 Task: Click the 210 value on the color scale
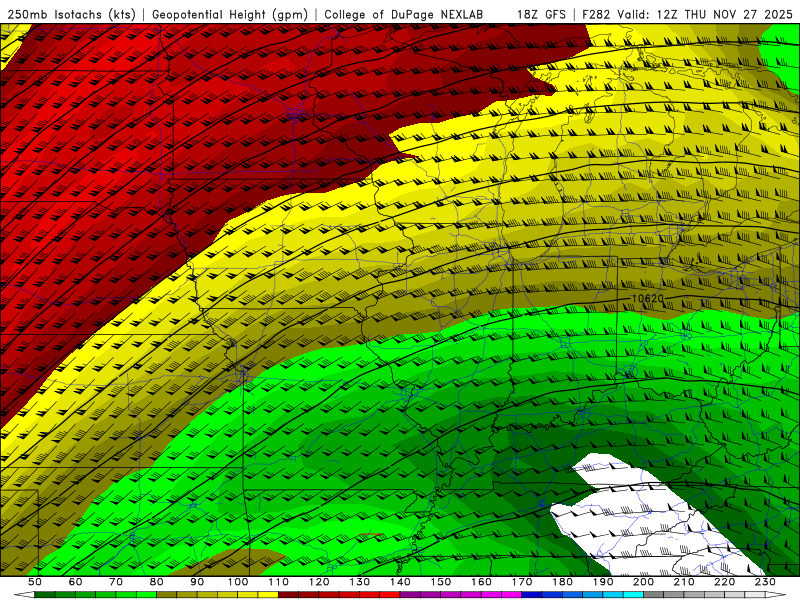point(684,582)
